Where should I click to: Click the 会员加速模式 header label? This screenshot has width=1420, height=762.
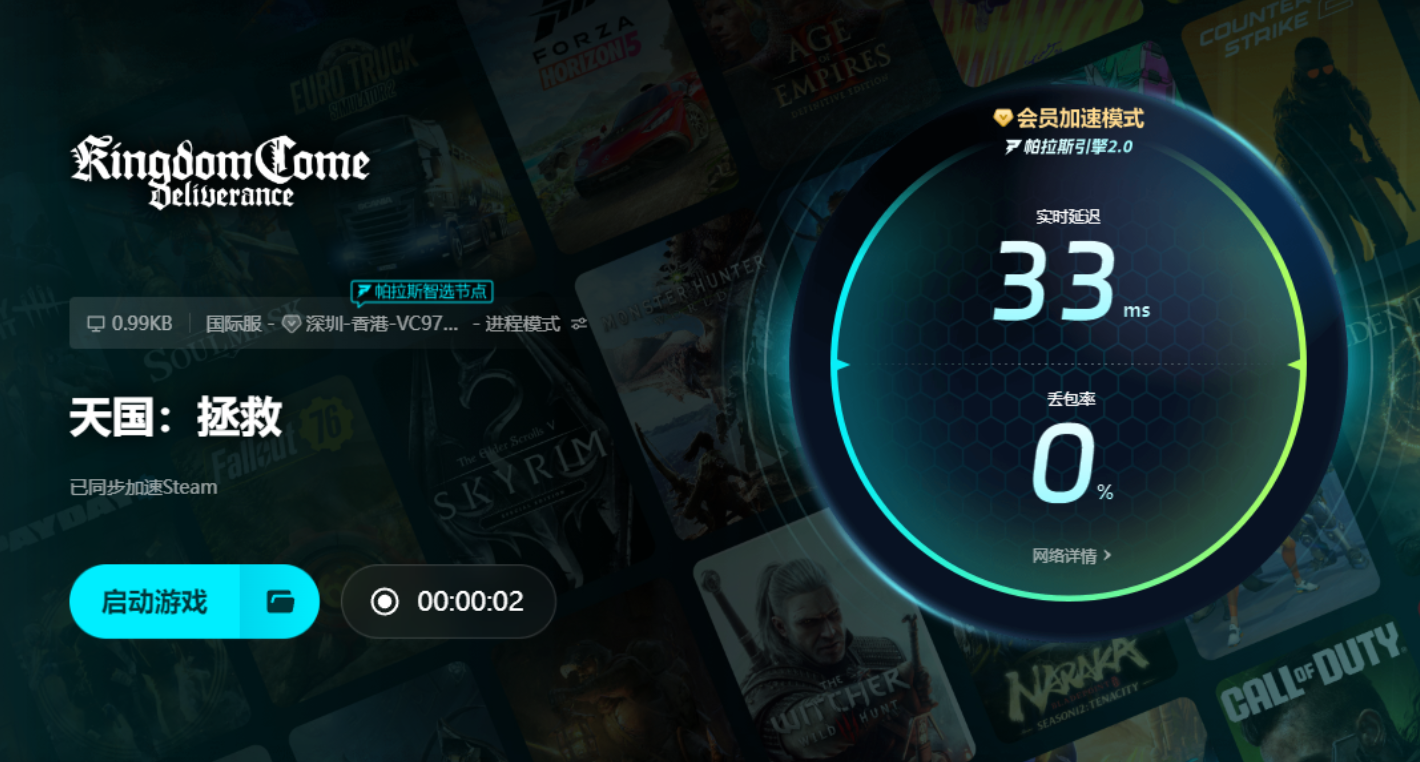(x=1080, y=118)
